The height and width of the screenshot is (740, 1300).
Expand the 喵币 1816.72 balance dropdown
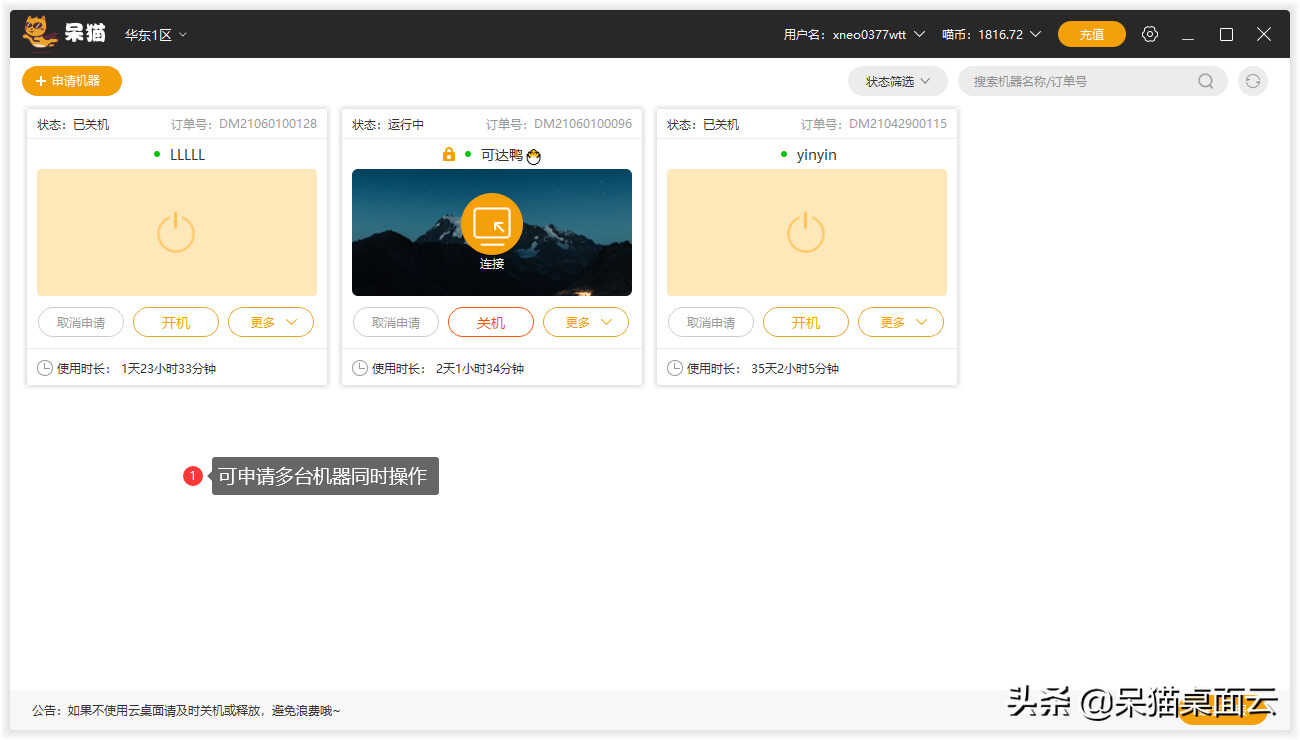pyautogui.click(x=992, y=34)
